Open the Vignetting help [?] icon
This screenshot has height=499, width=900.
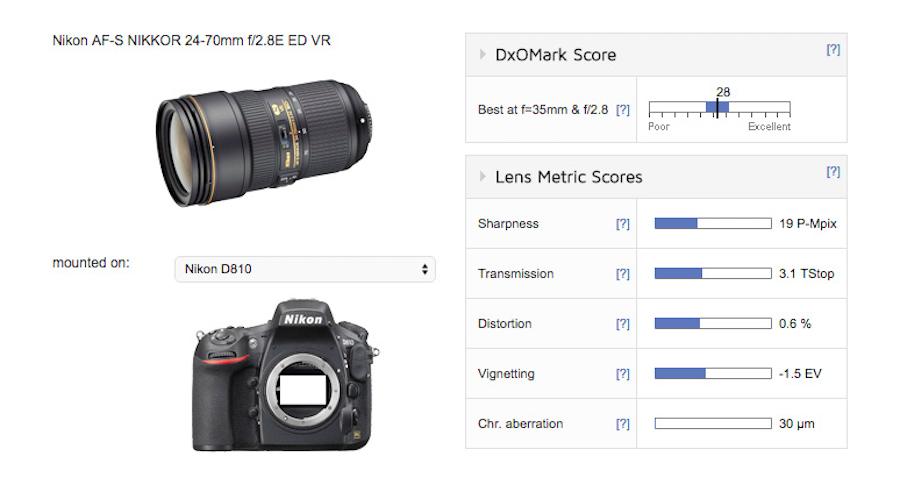point(623,374)
